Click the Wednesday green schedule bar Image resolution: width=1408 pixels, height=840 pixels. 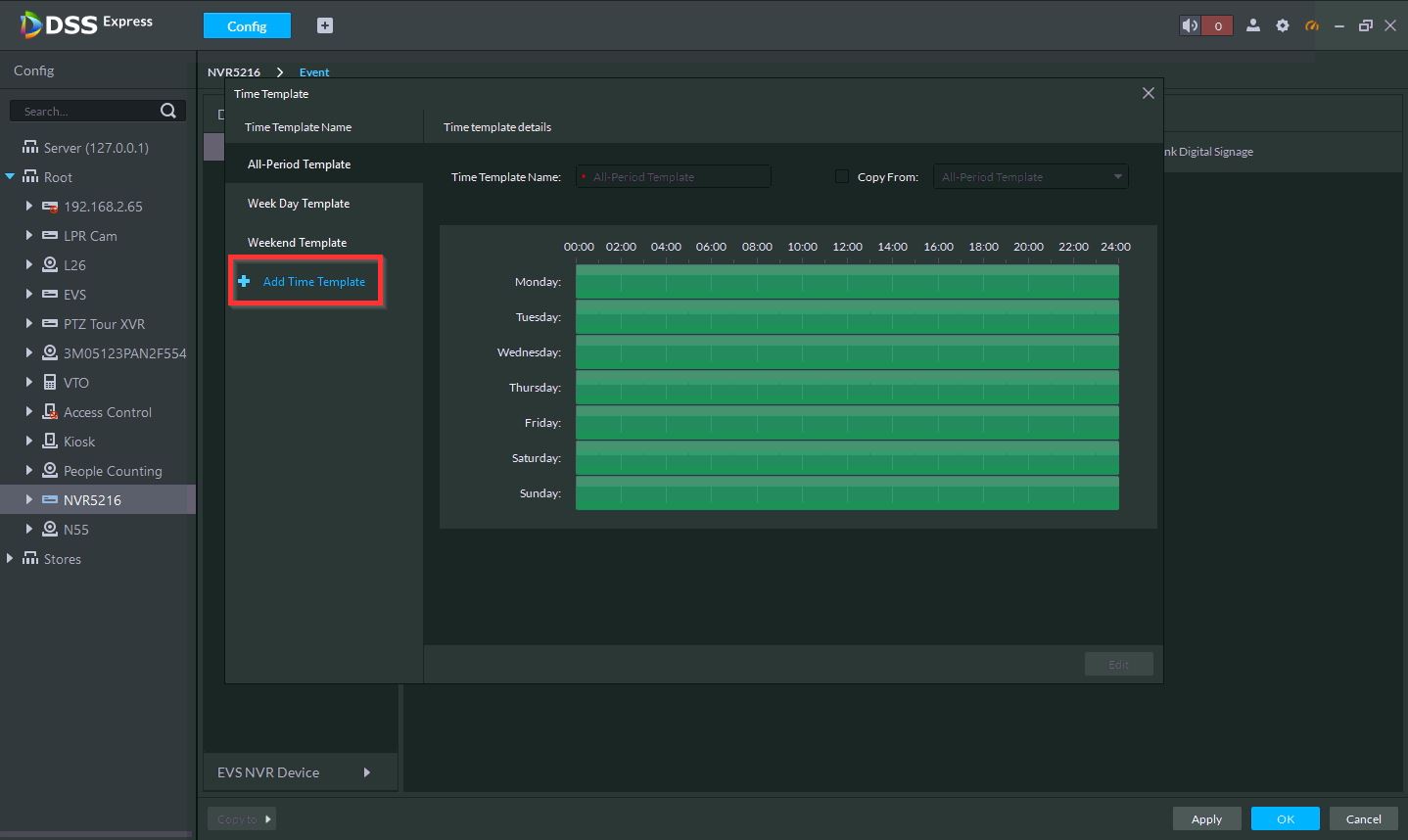pyautogui.click(x=847, y=352)
